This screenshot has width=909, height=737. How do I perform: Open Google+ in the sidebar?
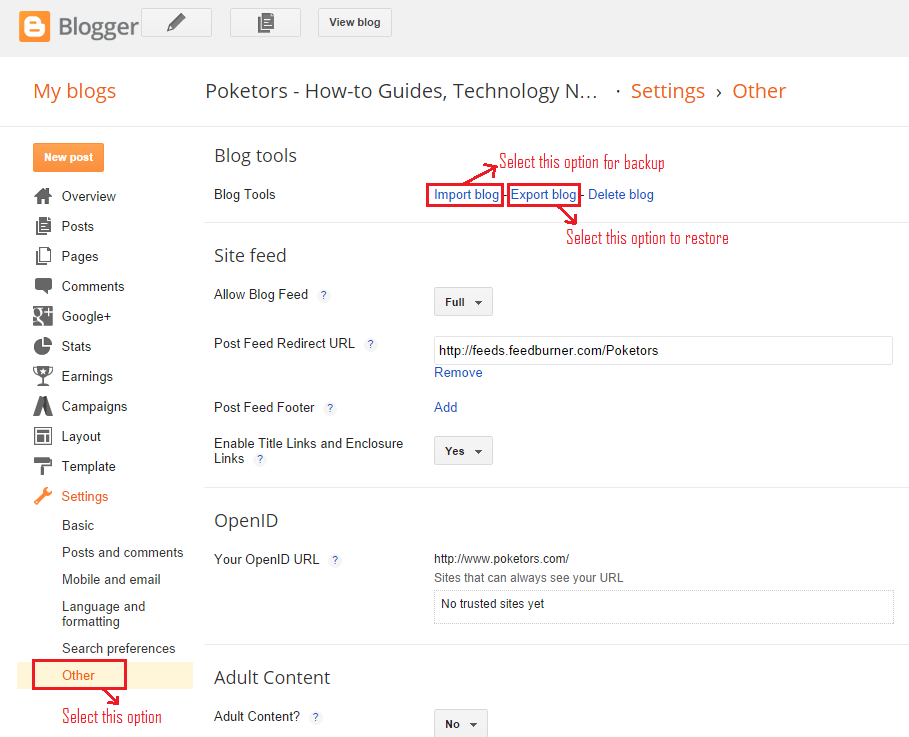[x=86, y=317]
